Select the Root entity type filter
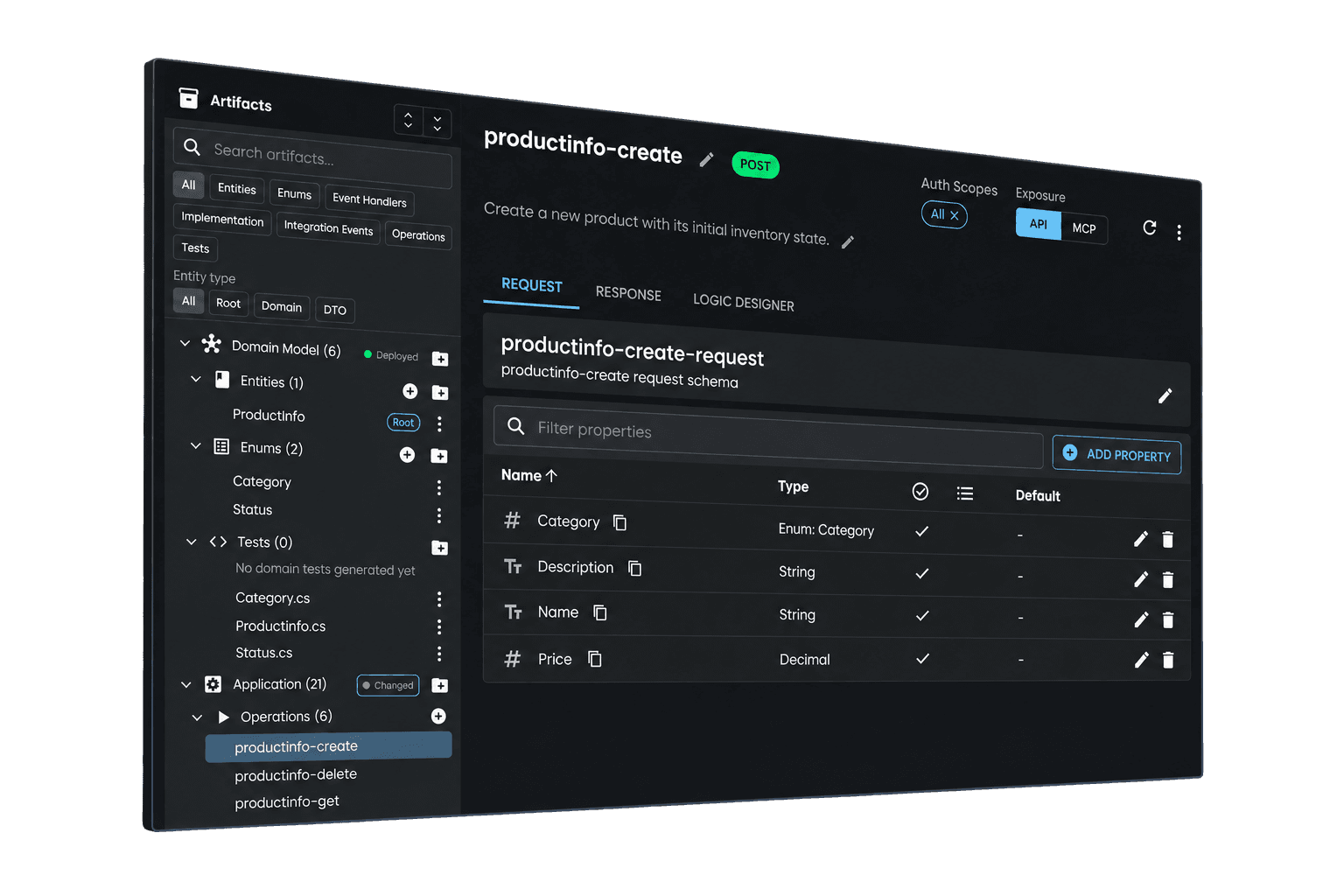This screenshot has height=896, width=1344. [228, 303]
